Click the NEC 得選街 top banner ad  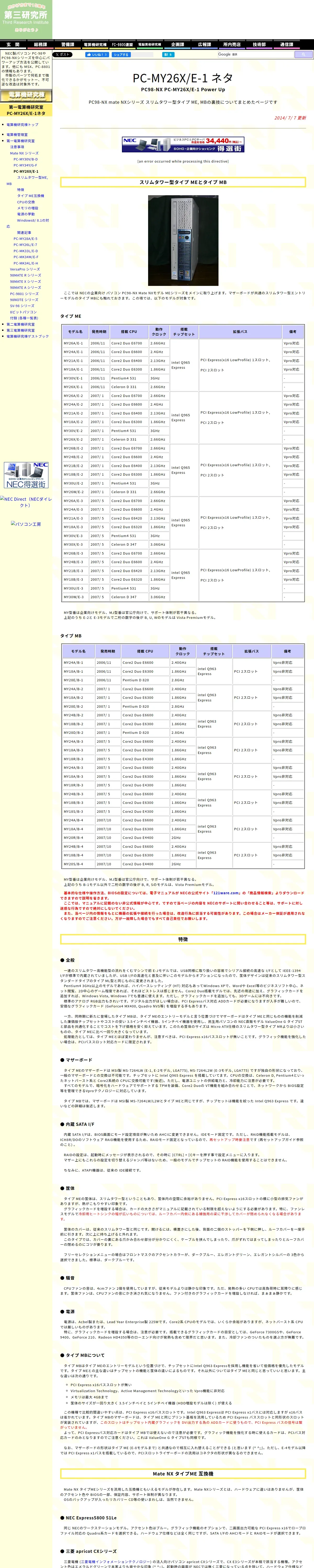[x=183, y=144]
